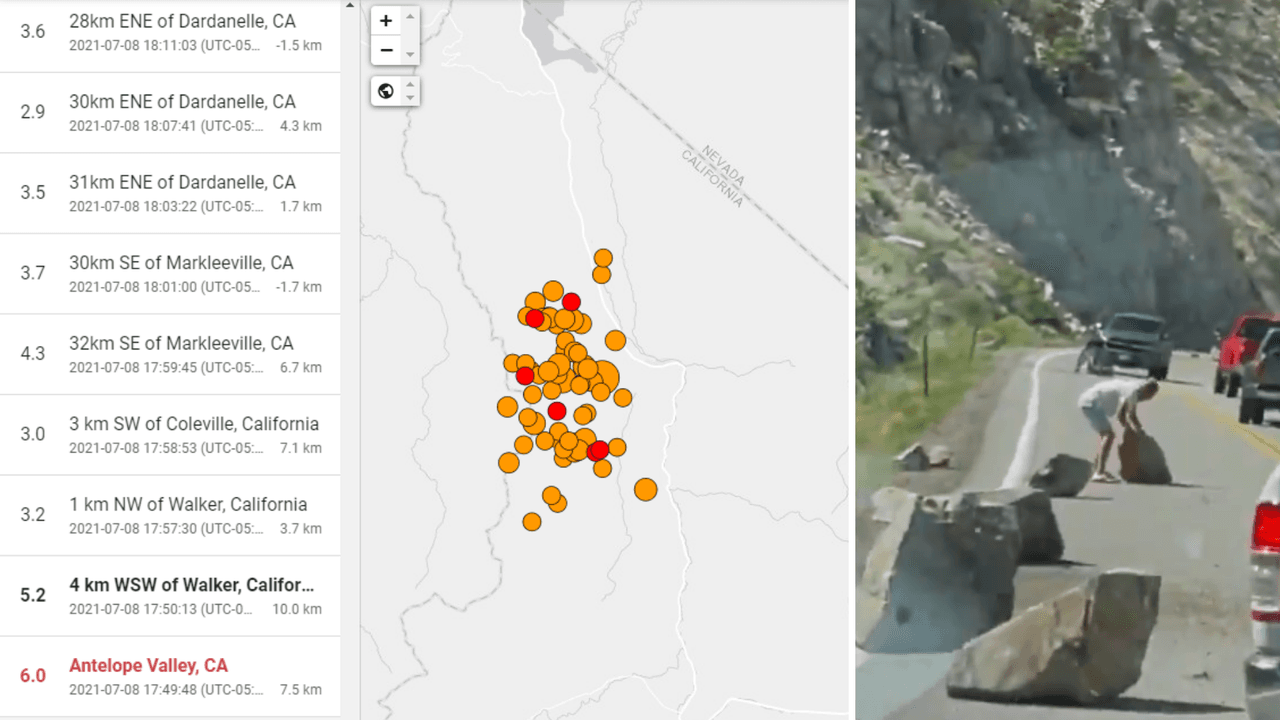
Task: Open the globe world-view map control
Action: pos(388,90)
